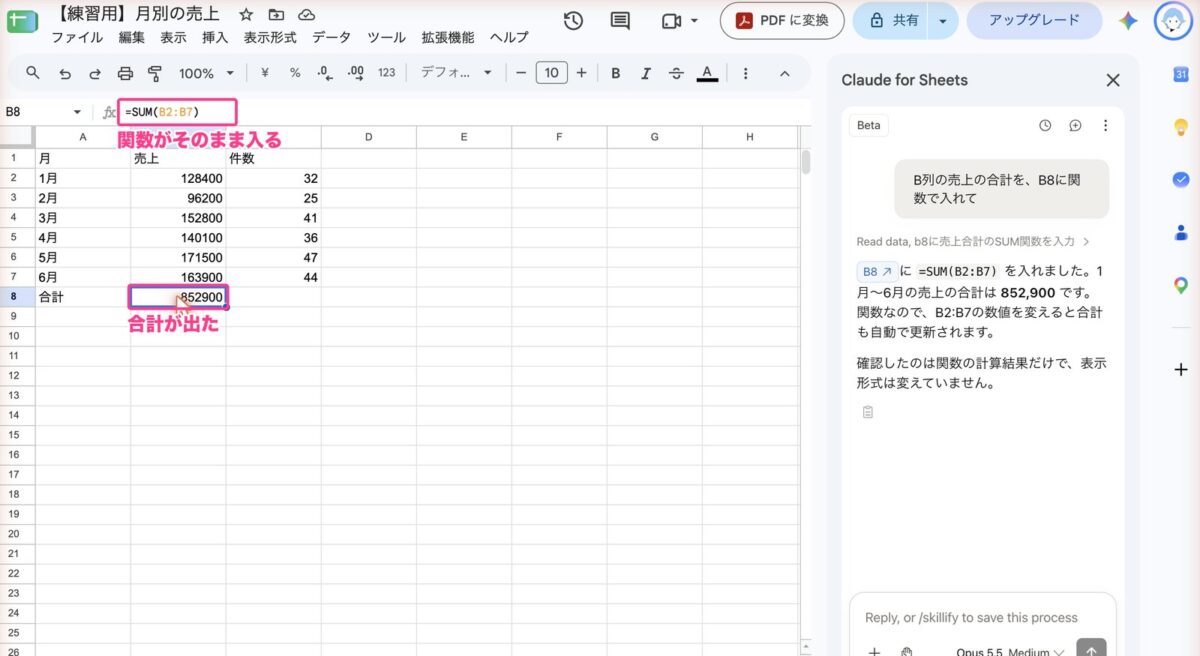Open the 表示 menu
Viewport: 1200px width, 656px height.
point(173,37)
